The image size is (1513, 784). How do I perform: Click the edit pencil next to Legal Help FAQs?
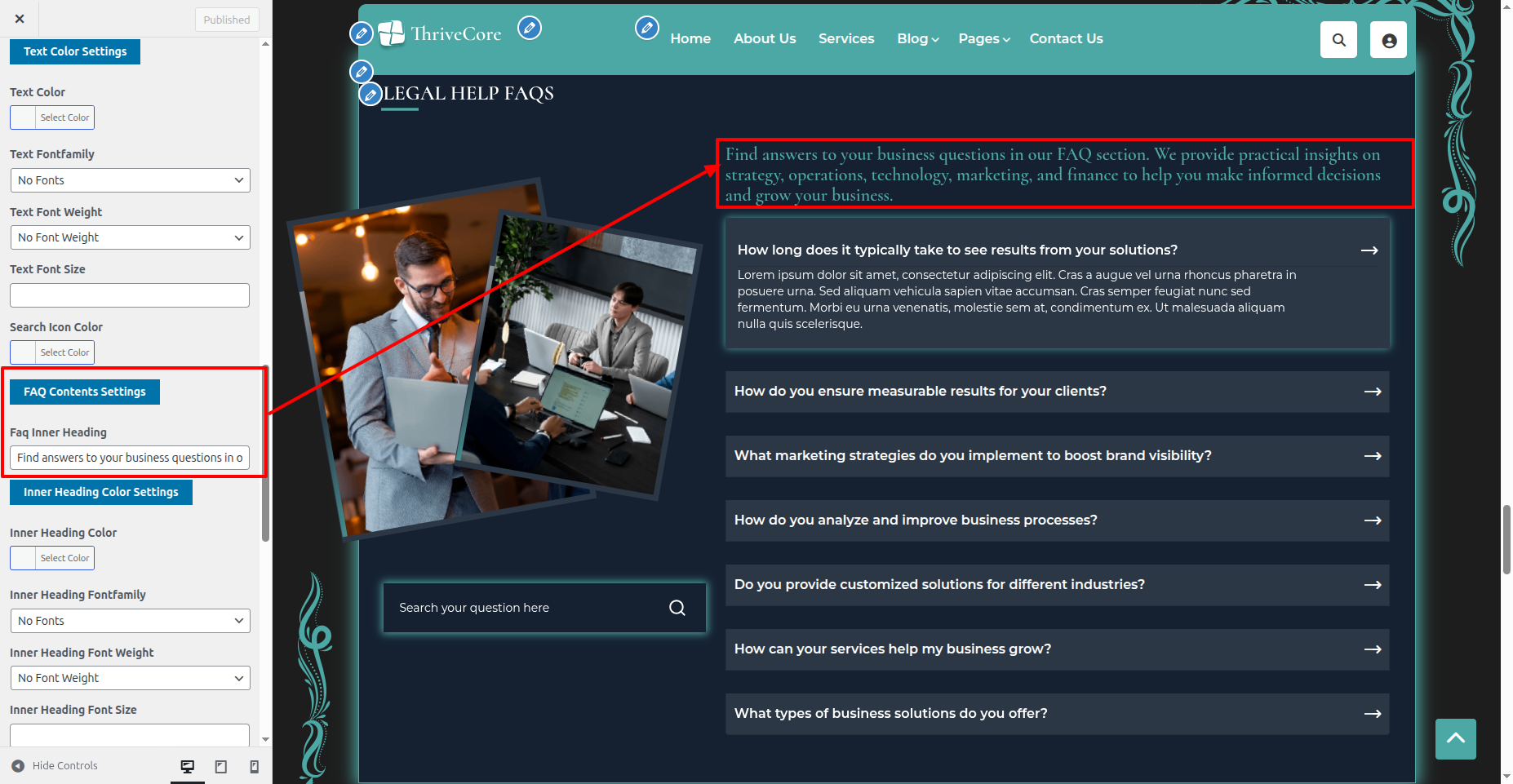coord(370,95)
